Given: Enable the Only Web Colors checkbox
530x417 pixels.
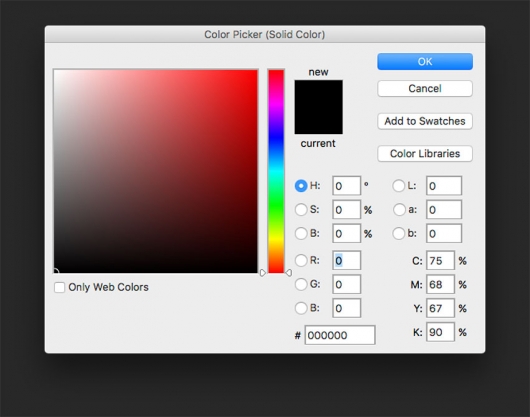Looking at the screenshot, I should pyautogui.click(x=59, y=288).
